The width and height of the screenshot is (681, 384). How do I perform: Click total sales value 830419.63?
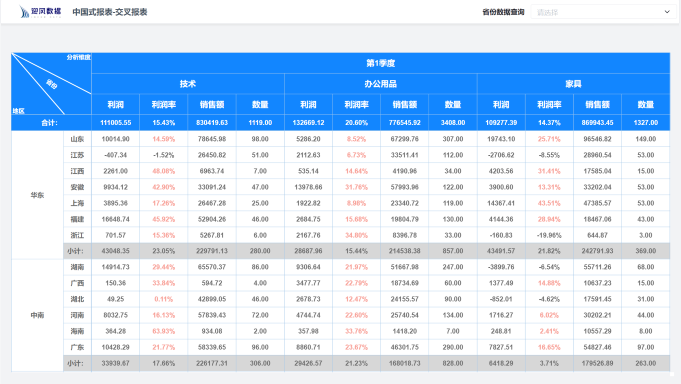tap(212, 123)
